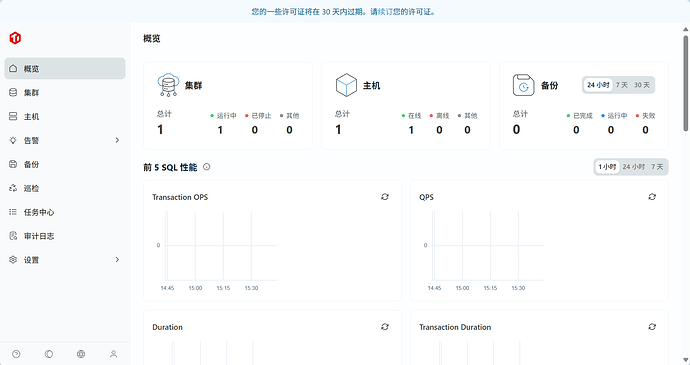Open 概览 in the sidebar
Image resolution: width=690 pixels, height=365 pixels.
click(65, 68)
